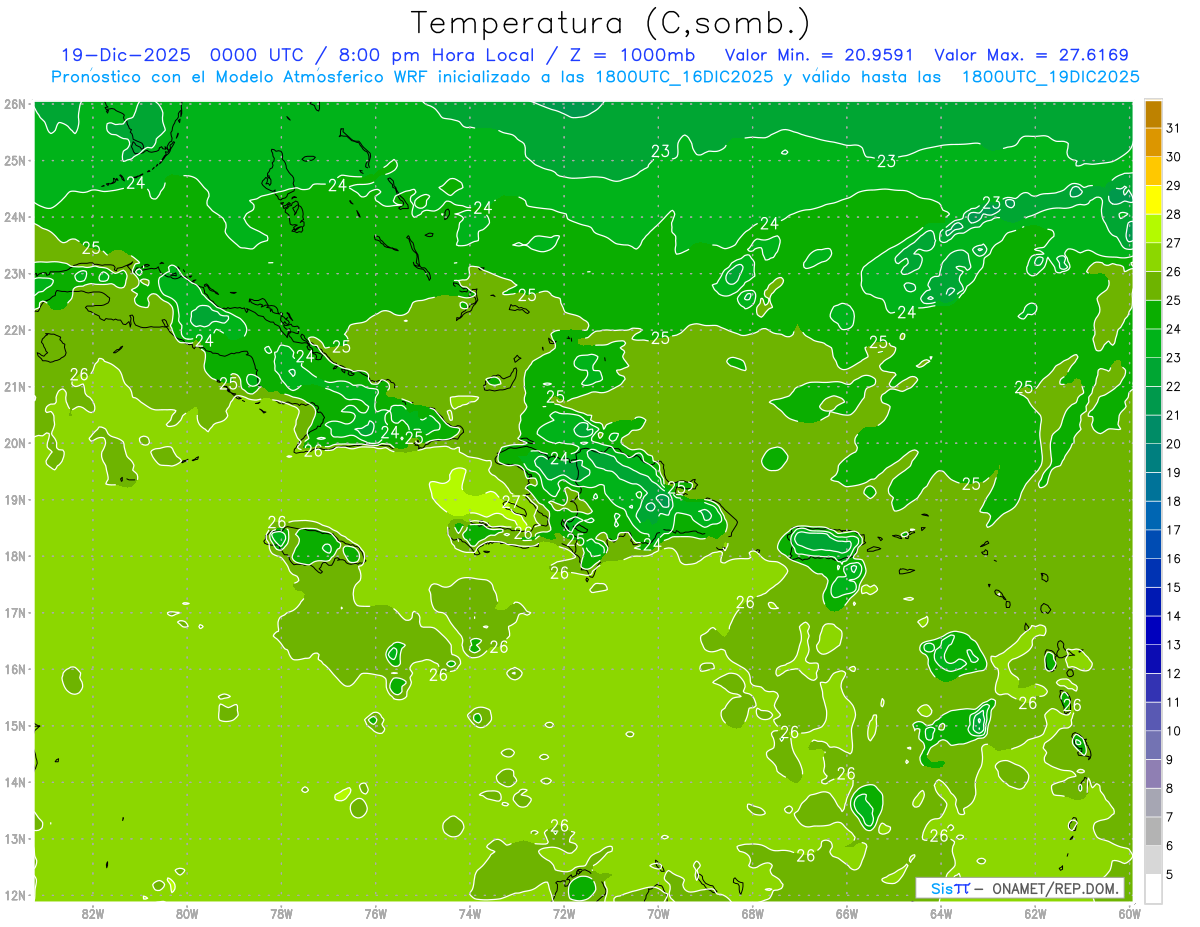The width and height of the screenshot is (1200, 927).
Task: Click the "19N" latitude axis label
Action: tap(15, 499)
